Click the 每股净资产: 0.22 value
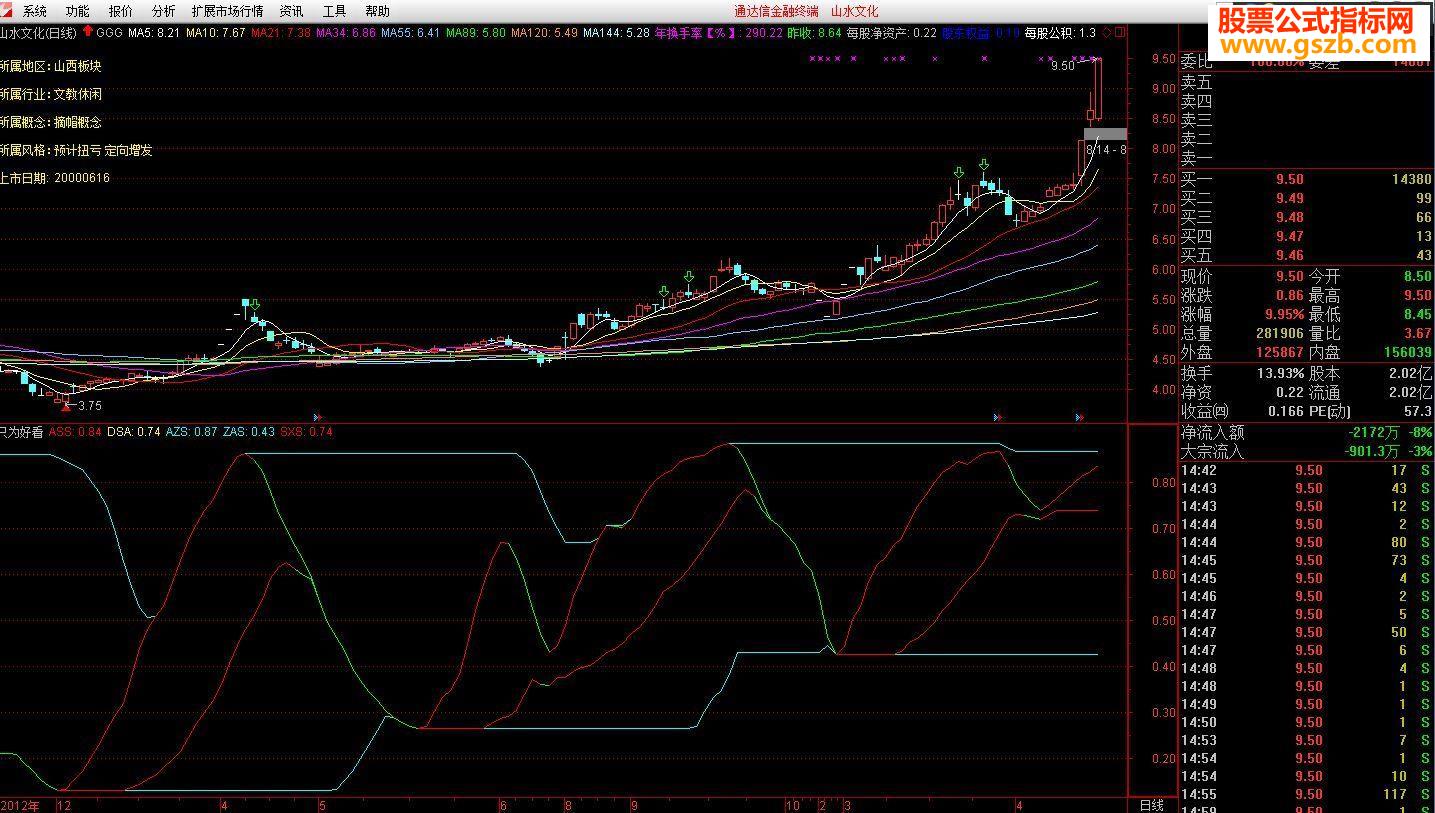 [891, 32]
